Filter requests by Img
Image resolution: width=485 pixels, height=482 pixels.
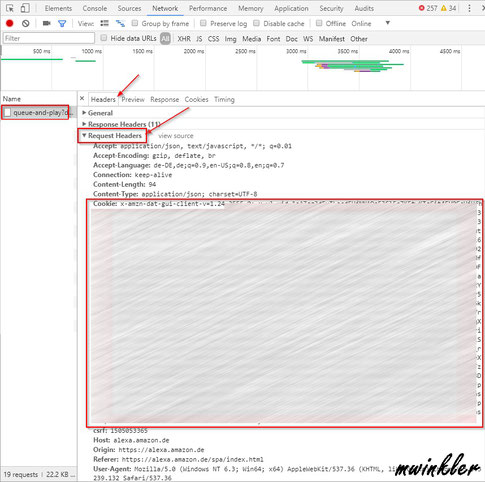point(230,39)
